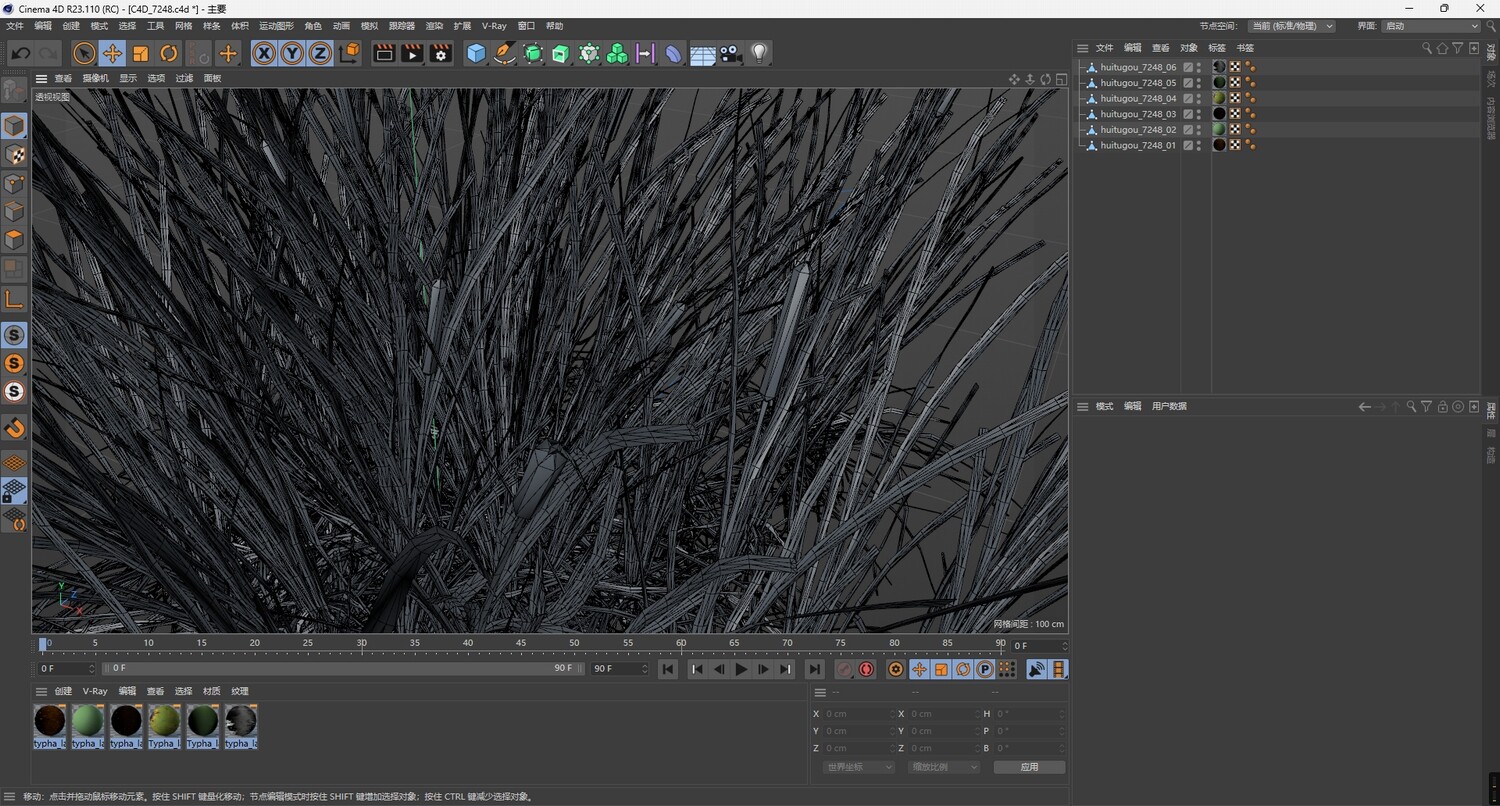Open the 界面 layout dropdown showing 启动
This screenshot has height=806, width=1500.
point(1430,26)
